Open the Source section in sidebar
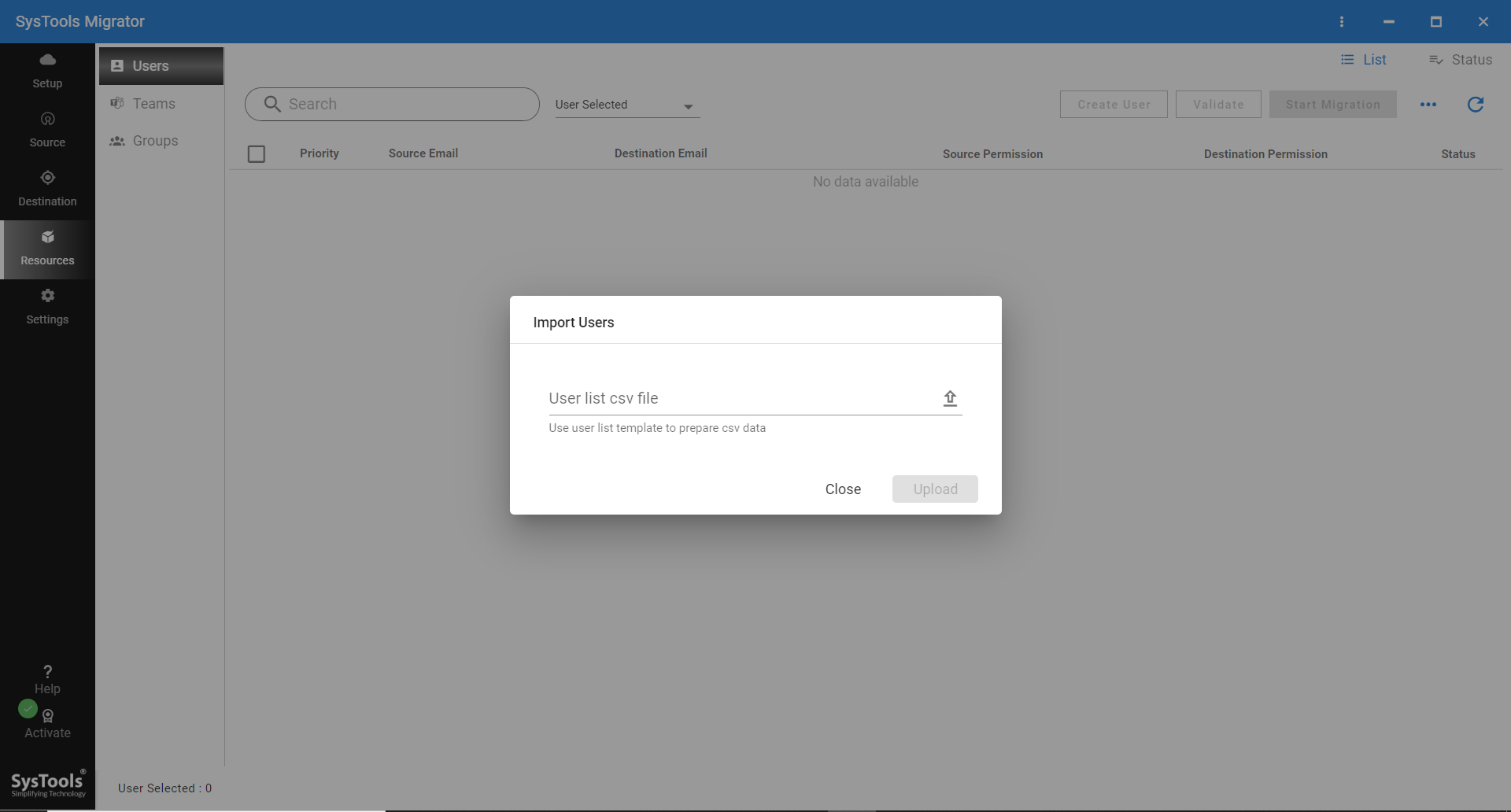Image resolution: width=1511 pixels, height=812 pixels. click(47, 130)
